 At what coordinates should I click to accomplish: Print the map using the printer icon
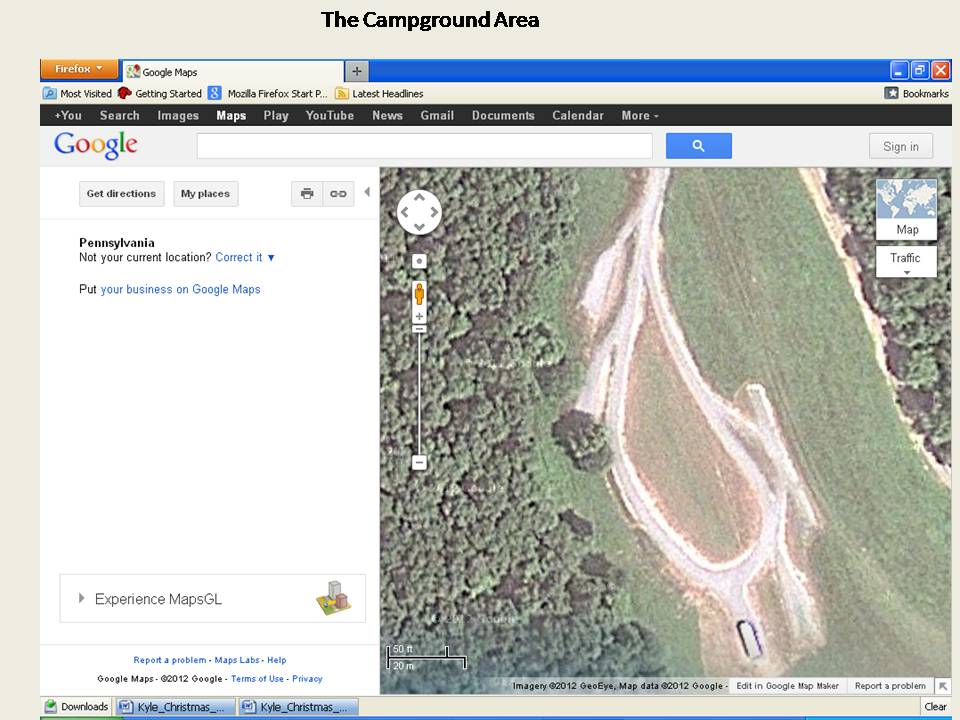click(x=307, y=193)
